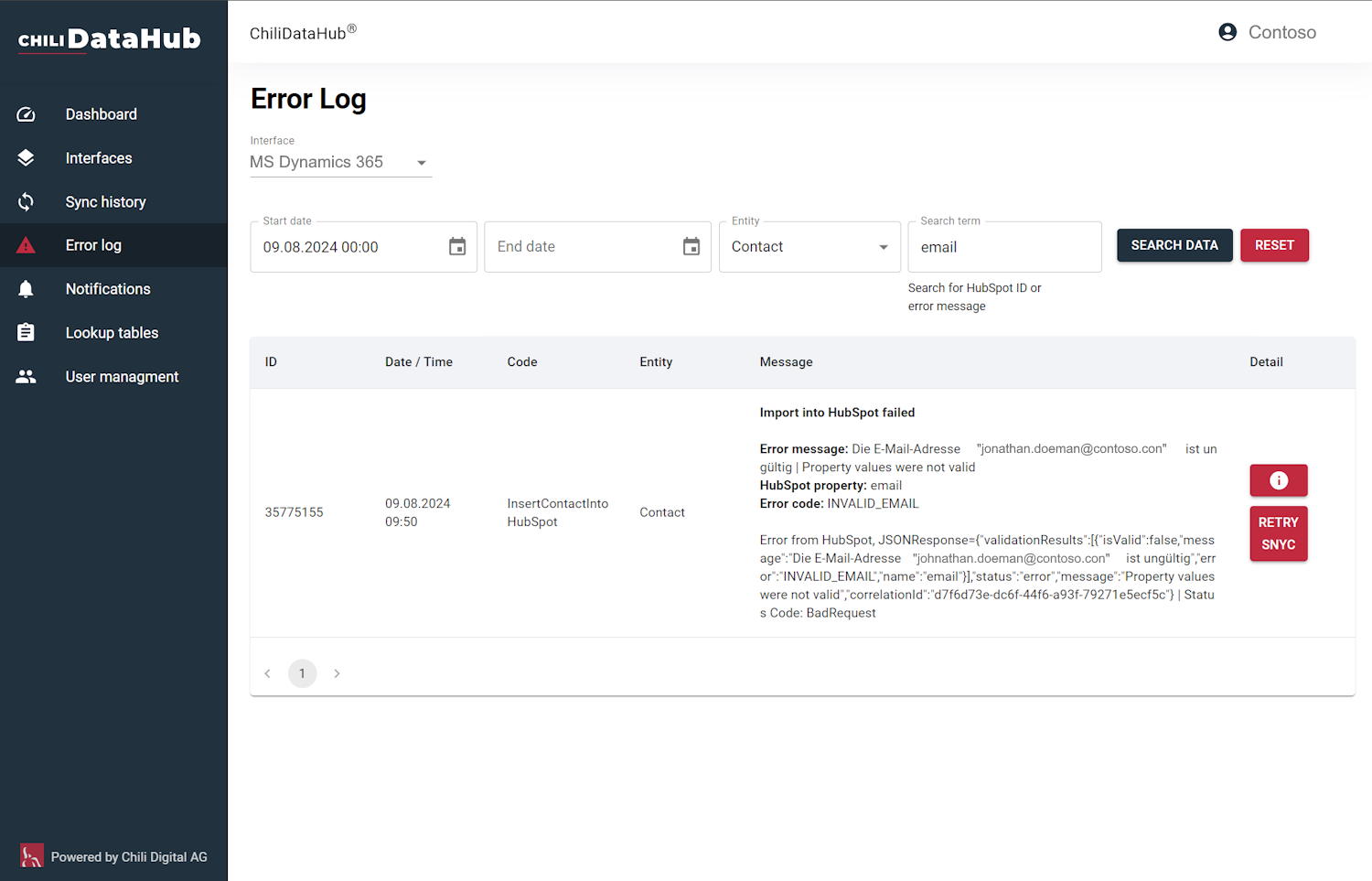
Task: Click the ID column header
Action: tap(271, 362)
